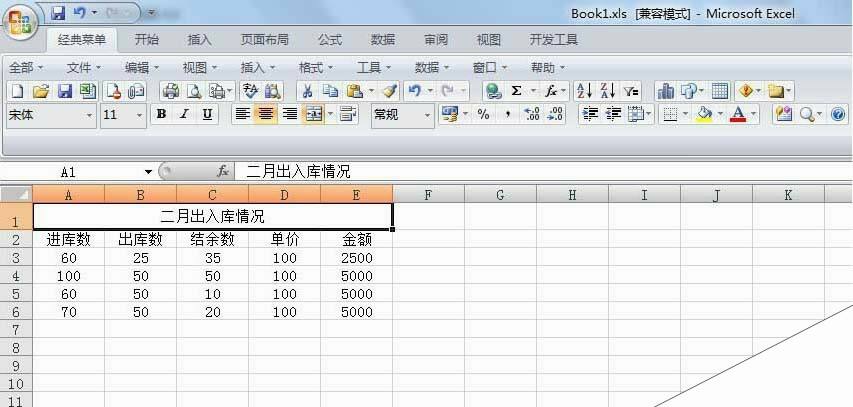Image resolution: width=853 pixels, height=407 pixels.
Task: Open the 帮助 classic menu
Action: [x=548, y=68]
